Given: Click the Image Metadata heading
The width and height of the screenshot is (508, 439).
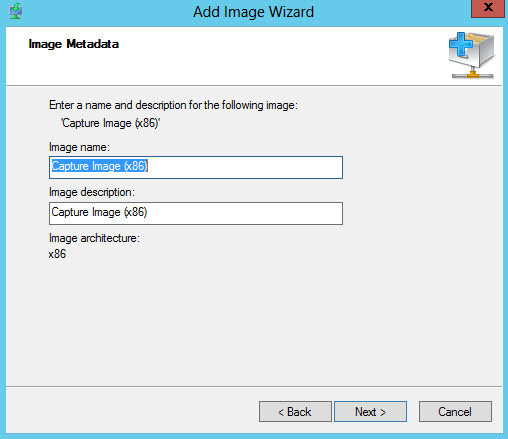Looking at the screenshot, I should pos(74,44).
